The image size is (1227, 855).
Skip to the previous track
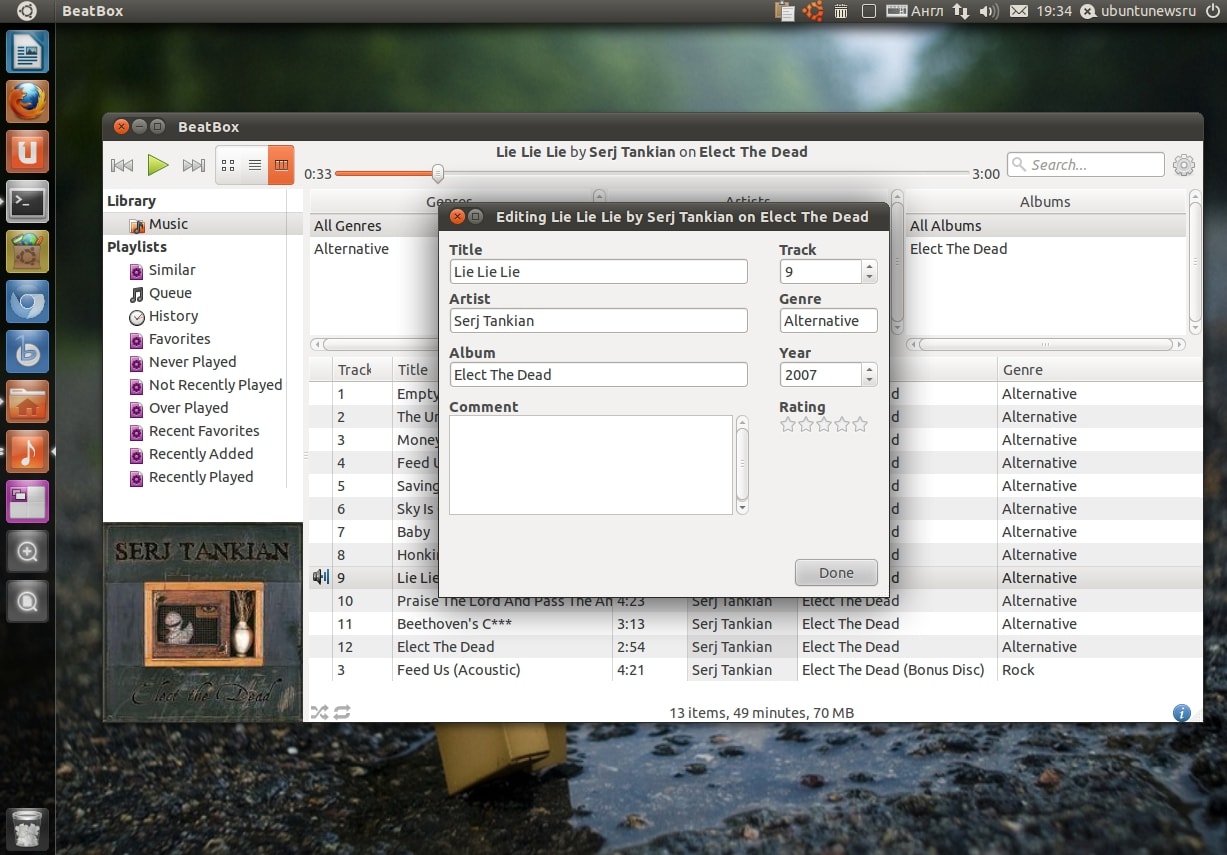(121, 165)
